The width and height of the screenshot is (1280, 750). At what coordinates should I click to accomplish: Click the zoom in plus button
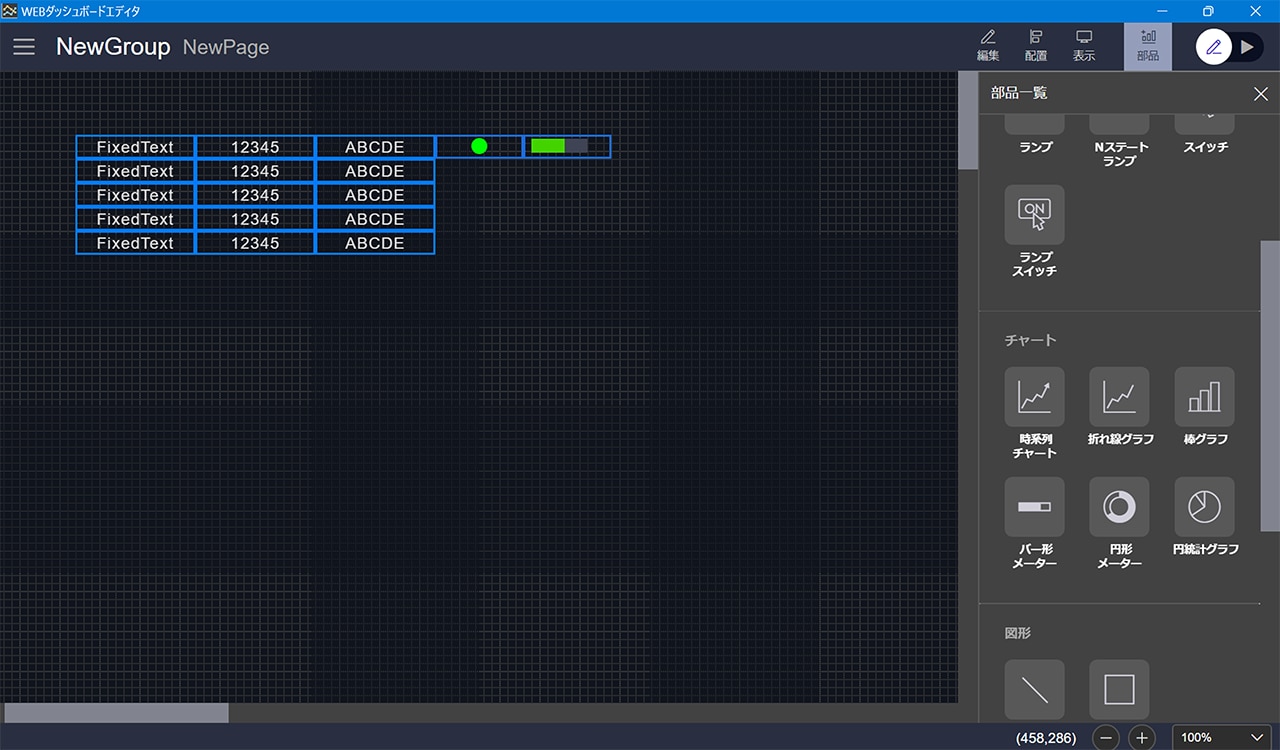click(1142, 738)
